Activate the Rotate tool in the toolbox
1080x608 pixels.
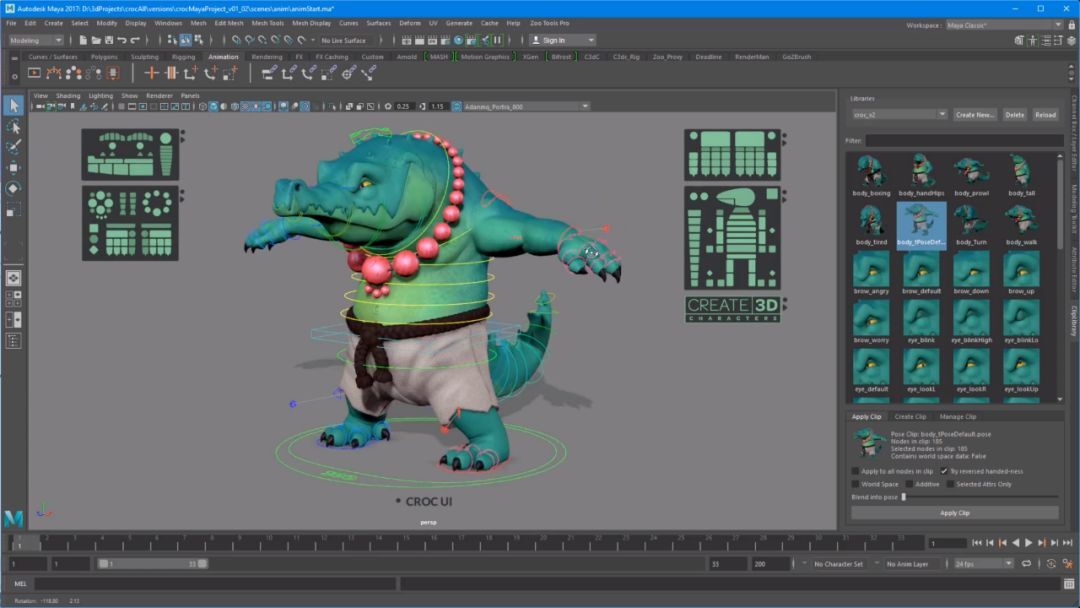pyautogui.click(x=13, y=189)
